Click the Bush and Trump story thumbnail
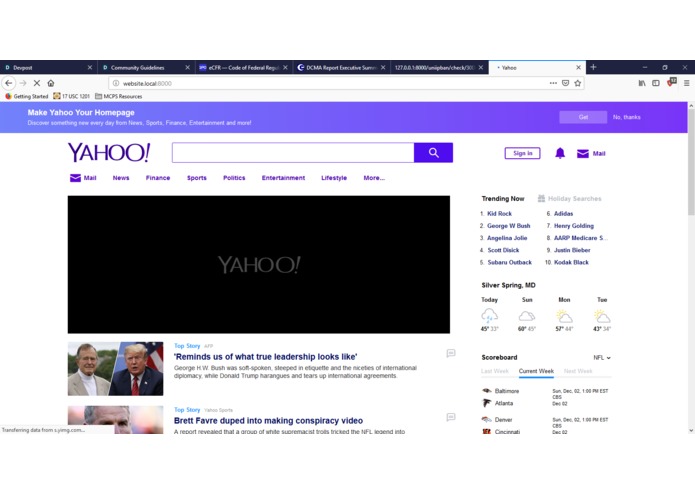The image size is (695, 494). tap(115, 368)
